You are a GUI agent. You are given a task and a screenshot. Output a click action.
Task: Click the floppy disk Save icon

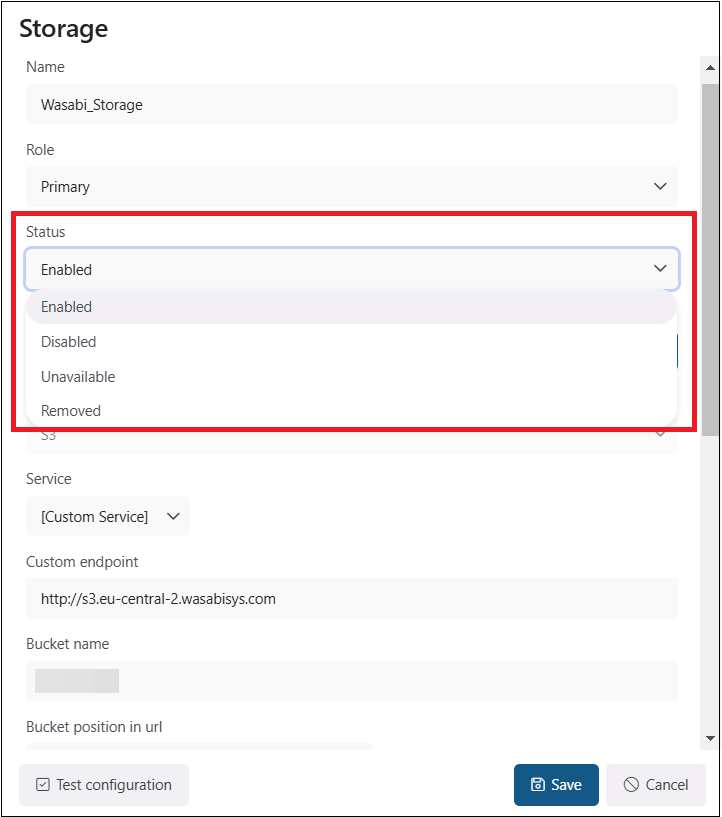point(538,785)
